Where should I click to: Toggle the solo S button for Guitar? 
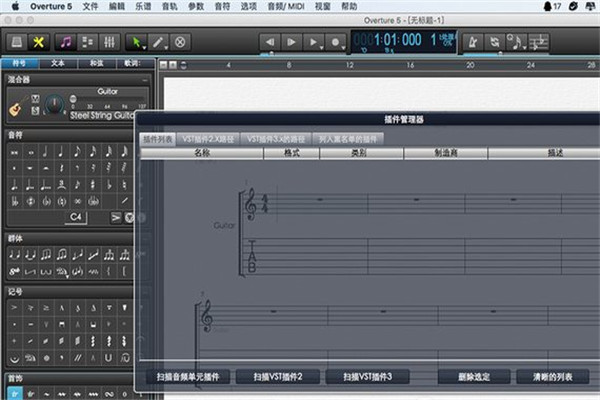35,111
